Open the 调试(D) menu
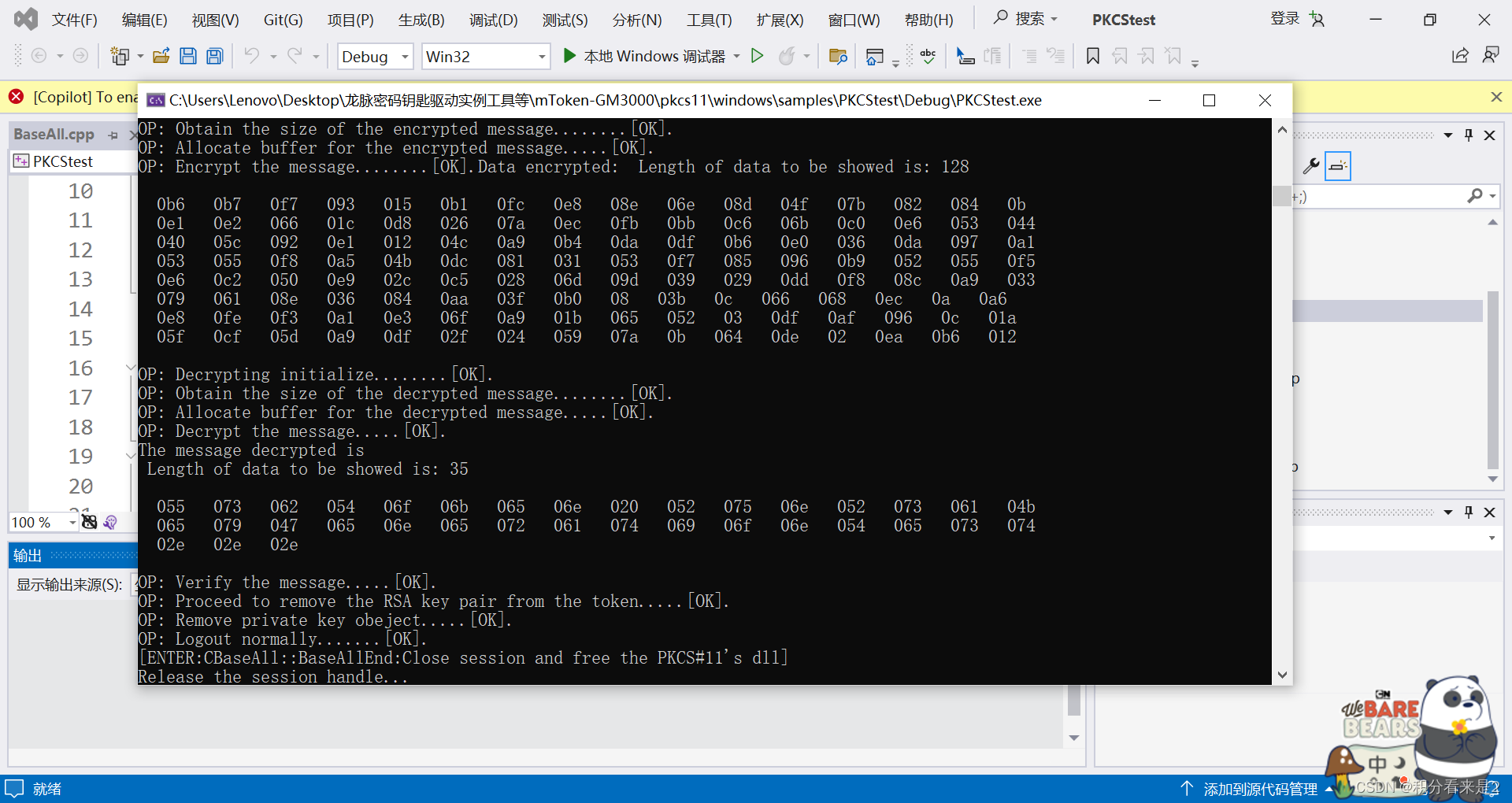The height and width of the screenshot is (803, 1512). click(x=494, y=20)
